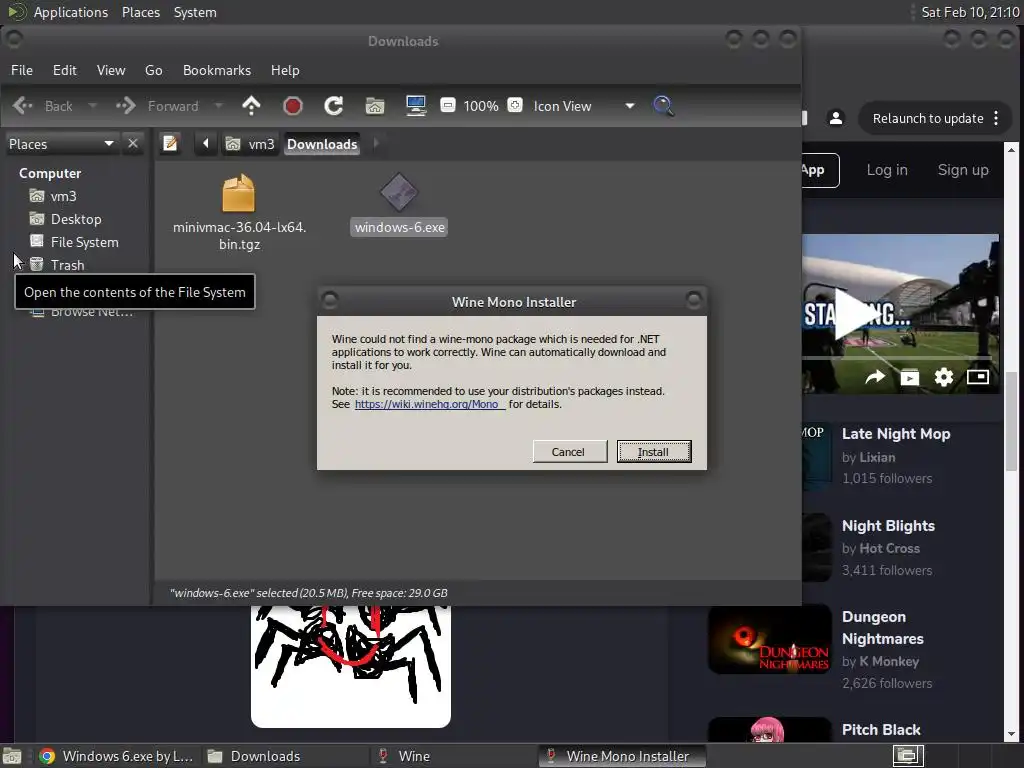This screenshot has height=768, width=1024.
Task: Open Late Night Mop game link
Action: [896, 434]
